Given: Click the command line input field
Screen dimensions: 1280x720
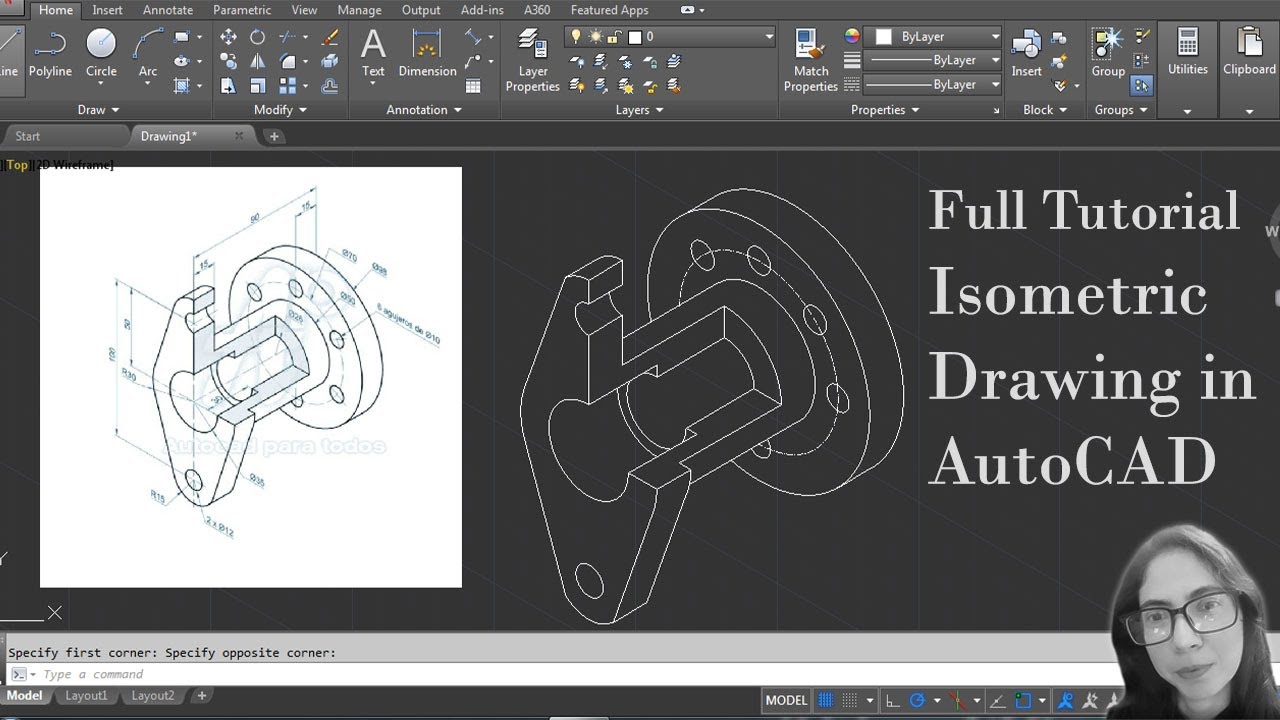Looking at the screenshot, I should click(560, 674).
